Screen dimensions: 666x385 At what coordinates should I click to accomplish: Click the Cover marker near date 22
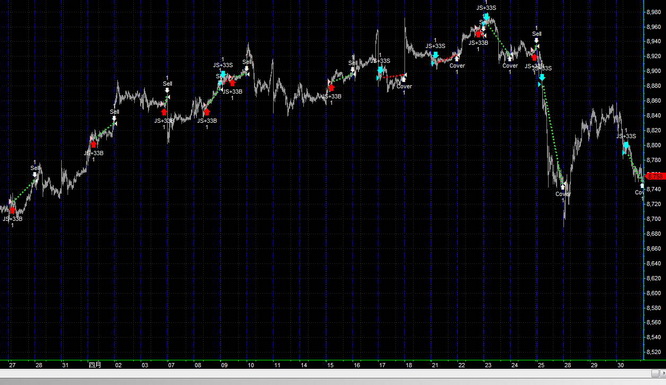point(457,65)
